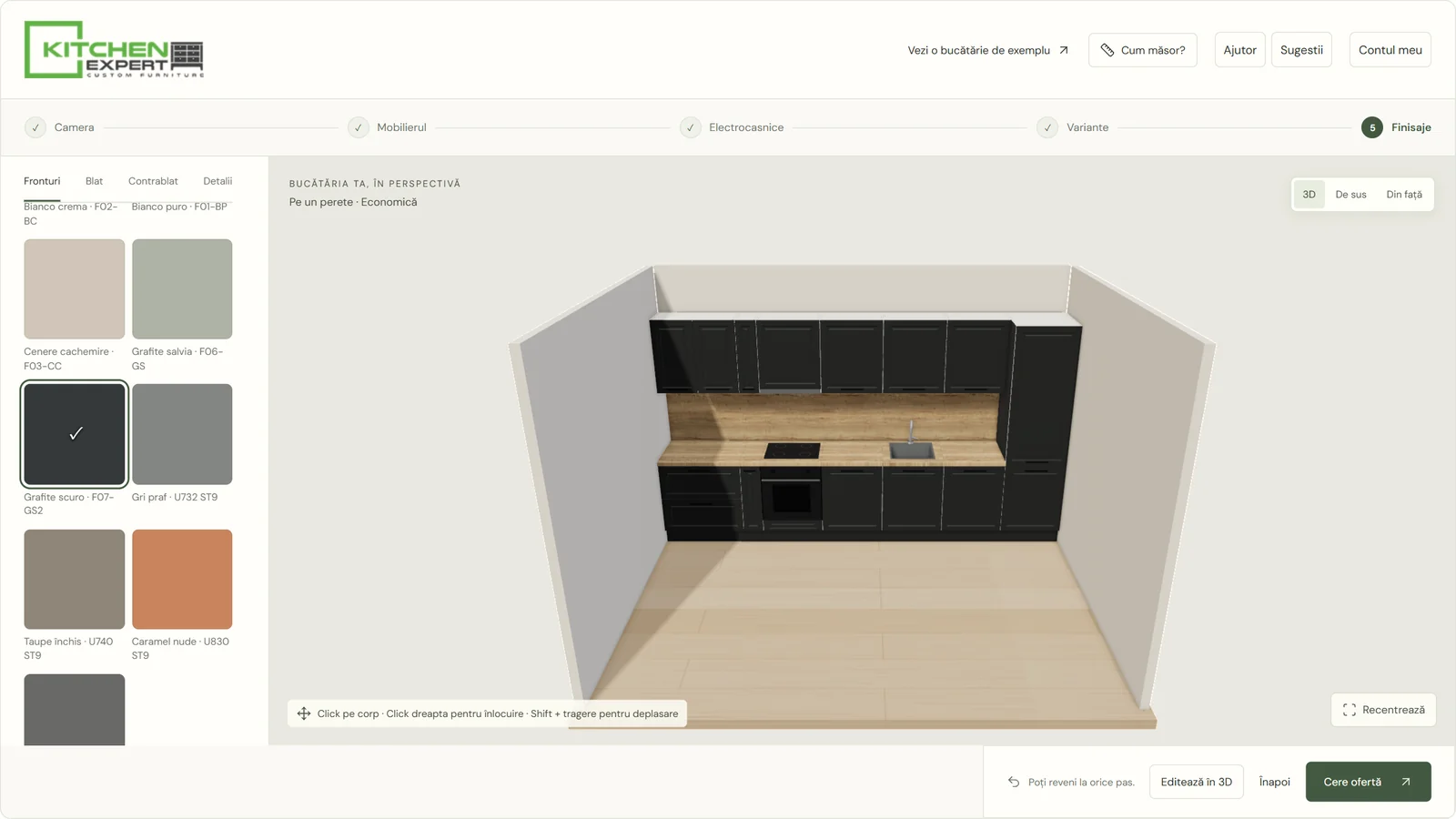Click the Variante step label

tap(1087, 127)
